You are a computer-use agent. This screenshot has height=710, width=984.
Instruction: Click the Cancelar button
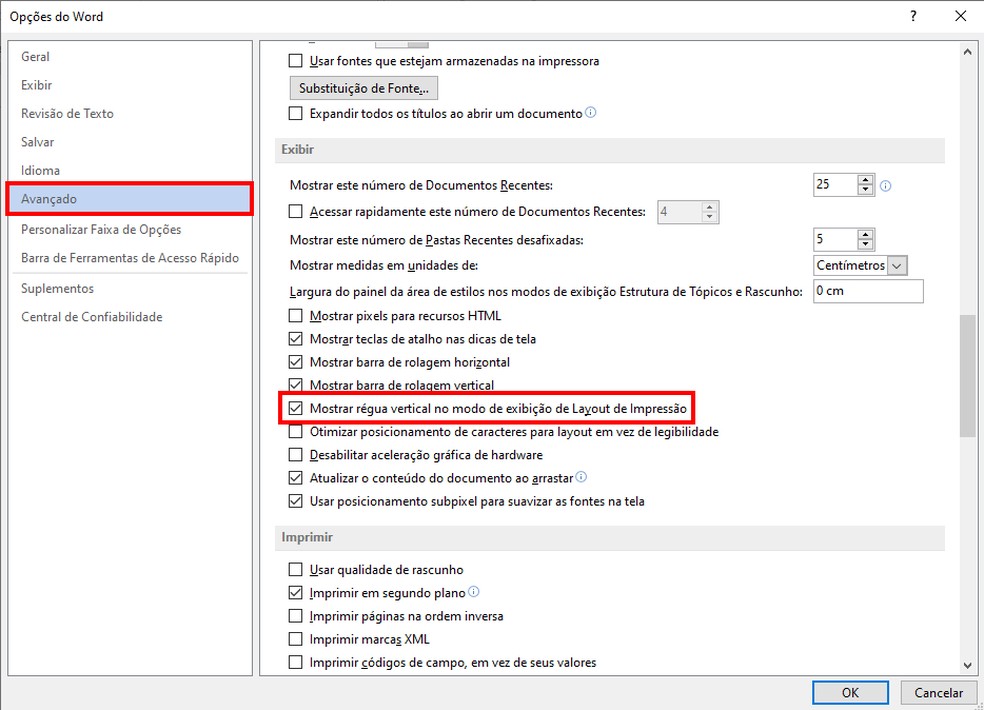coord(938,692)
